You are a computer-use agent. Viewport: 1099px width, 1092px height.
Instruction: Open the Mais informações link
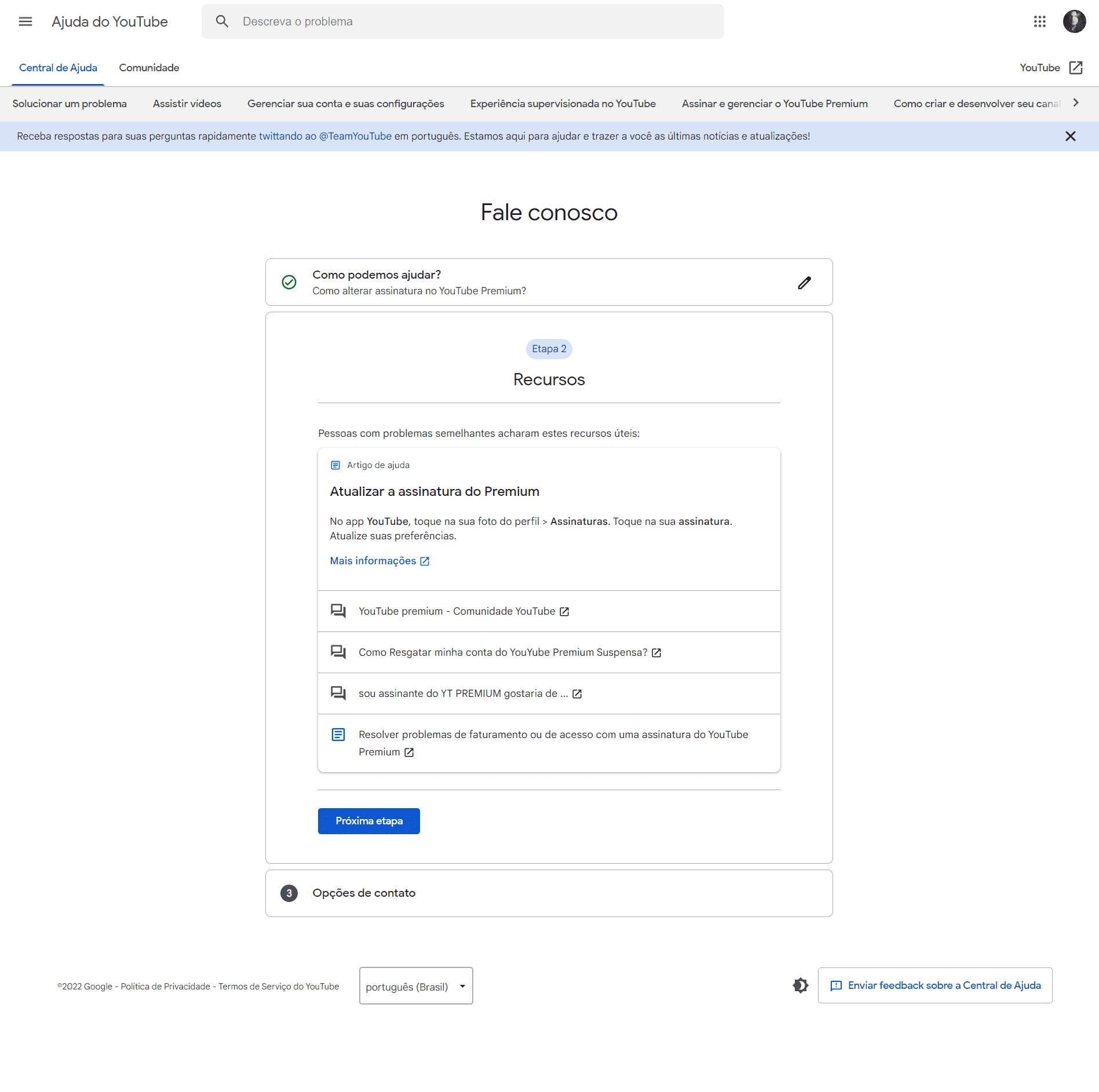point(373,561)
